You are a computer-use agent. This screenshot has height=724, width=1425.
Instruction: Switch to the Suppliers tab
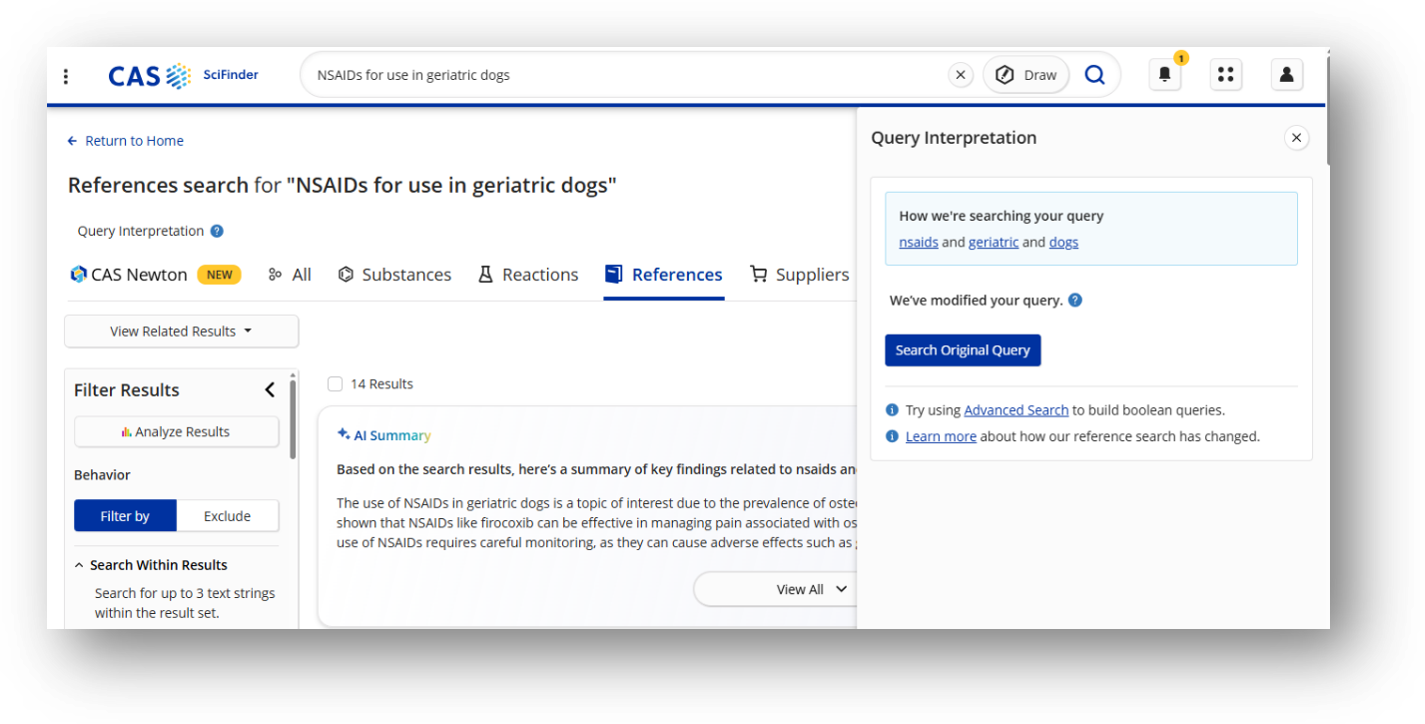[800, 274]
